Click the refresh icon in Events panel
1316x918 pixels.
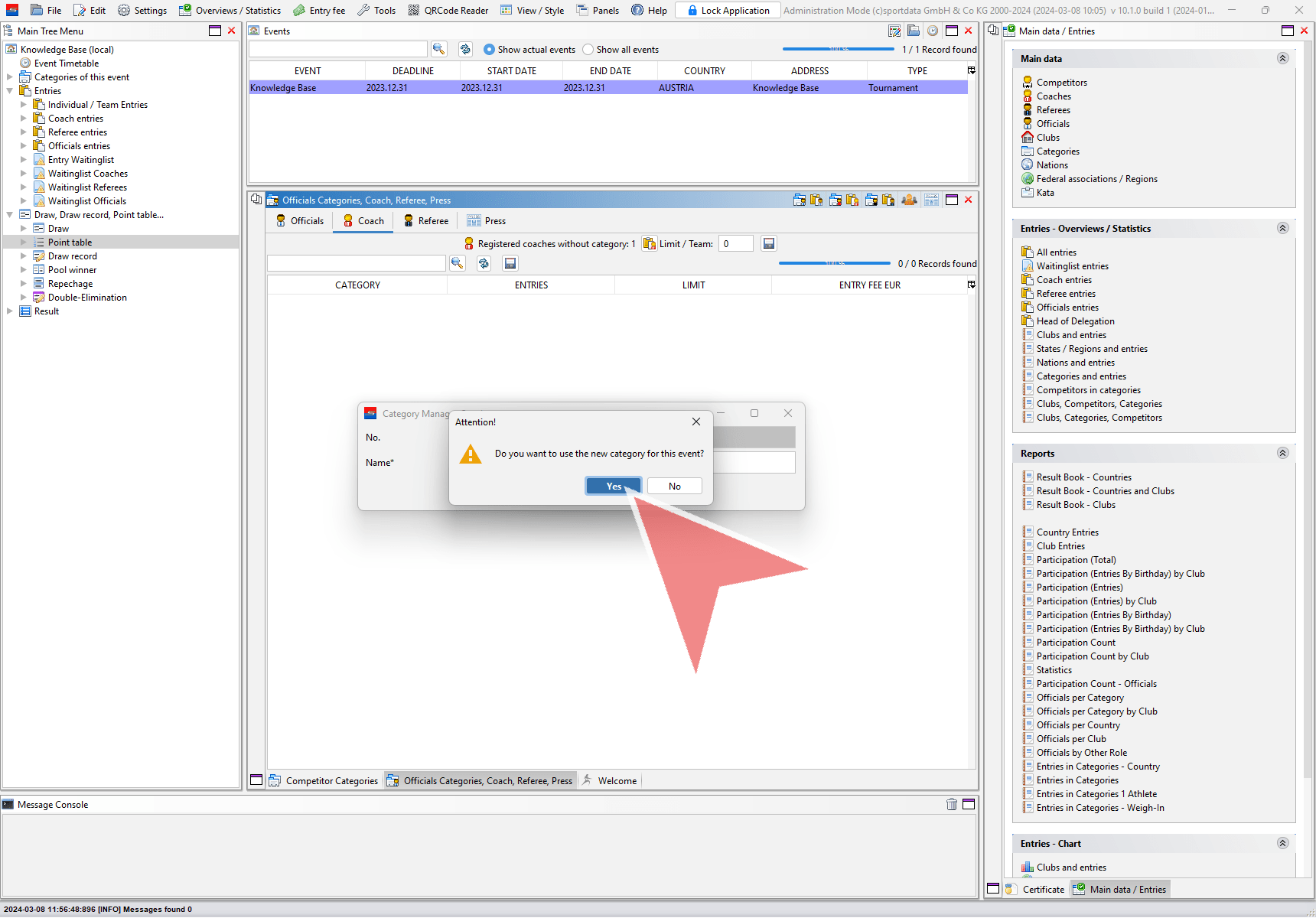pyautogui.click(x=465, y=49)
